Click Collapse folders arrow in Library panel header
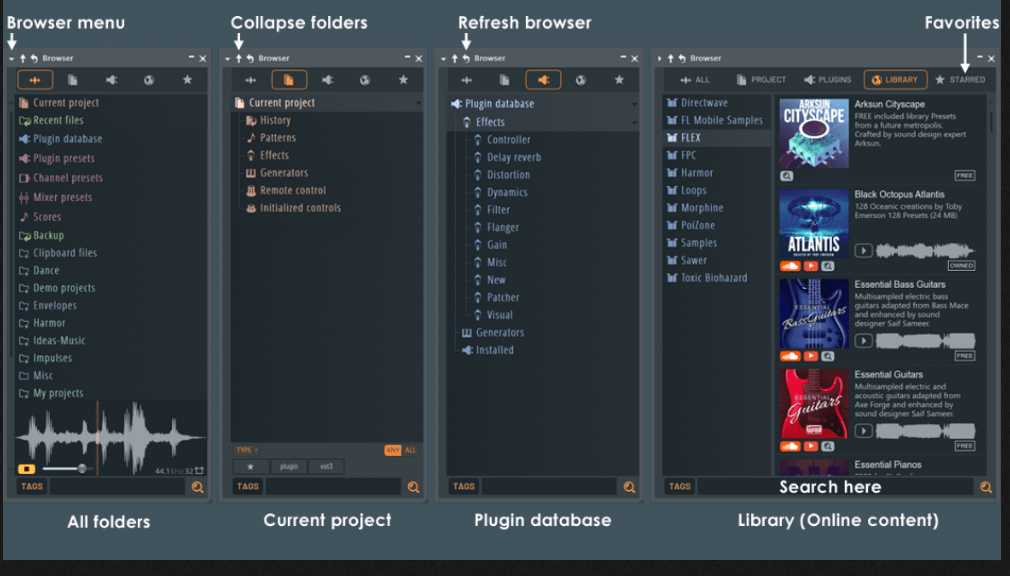This screenshot has width=1010, height=576. pos(671,59)
